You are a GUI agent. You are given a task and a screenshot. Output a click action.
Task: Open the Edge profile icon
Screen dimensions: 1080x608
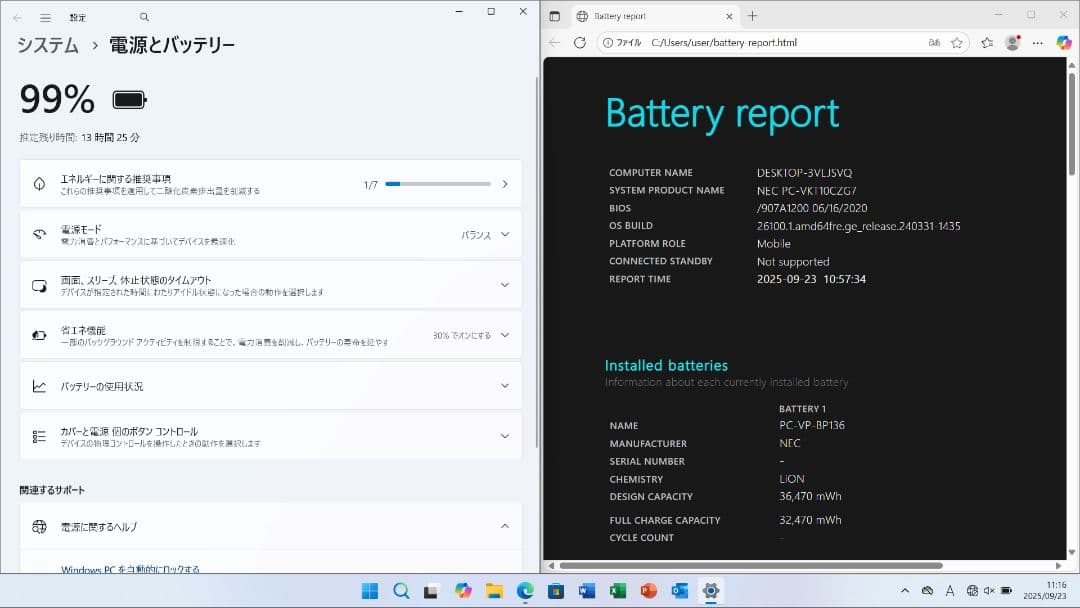pos(1011,42)
